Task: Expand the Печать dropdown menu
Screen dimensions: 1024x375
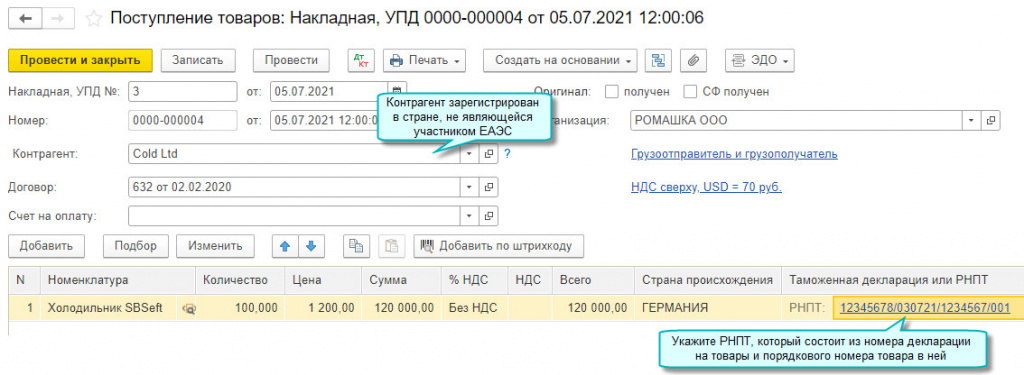Action: (x=424, y=60)
